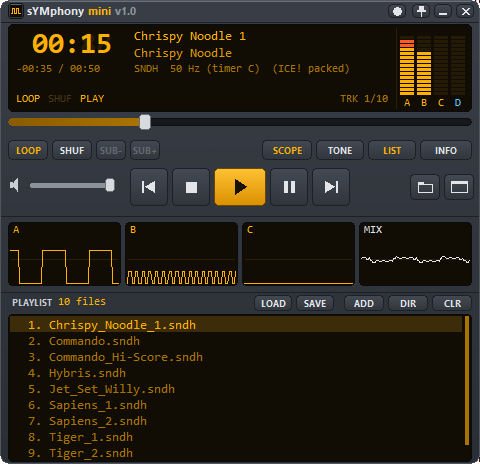Image resolution: width=480 pixels, height=464 pixels.
Task: Select Sapiens_1.sndh in the playlist
Action: pyautogui.click(x=236, y=405)
